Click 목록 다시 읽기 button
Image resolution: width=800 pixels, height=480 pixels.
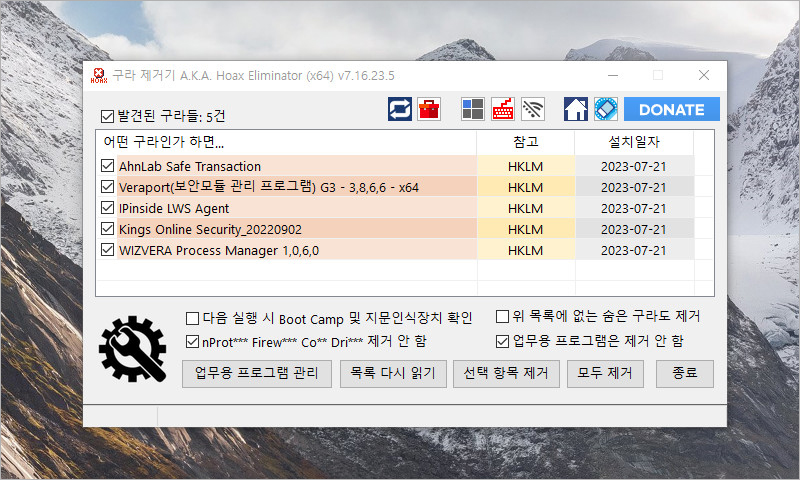point(393,373)
